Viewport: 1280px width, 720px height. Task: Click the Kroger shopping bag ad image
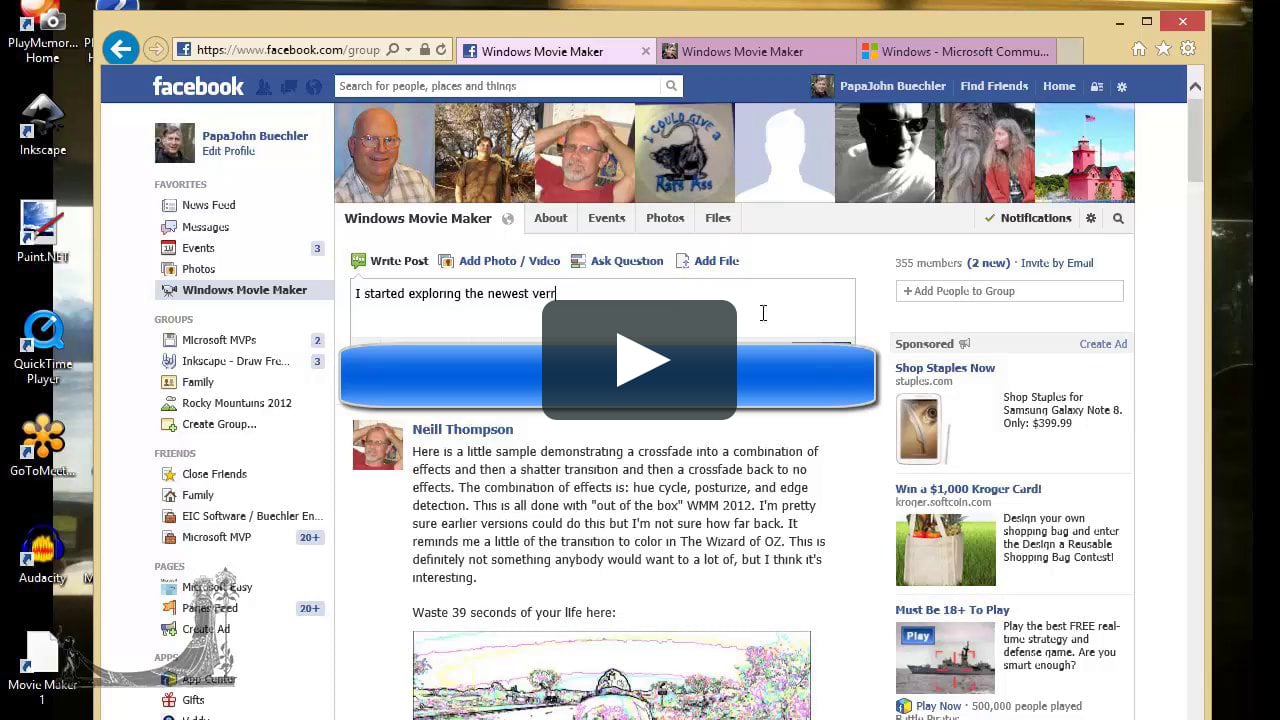pyautogui.click(x=945, y=550)
